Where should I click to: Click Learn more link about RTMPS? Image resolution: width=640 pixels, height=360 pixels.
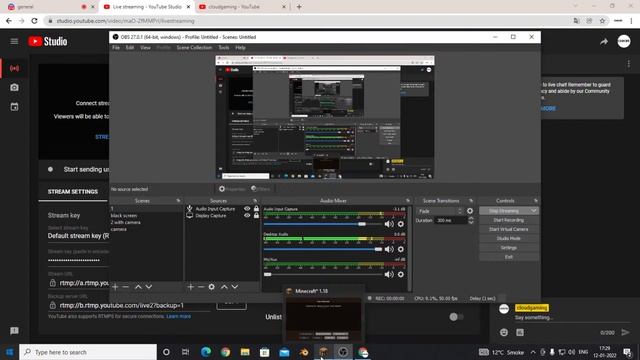pyautogui.click(x=178, y=316)
